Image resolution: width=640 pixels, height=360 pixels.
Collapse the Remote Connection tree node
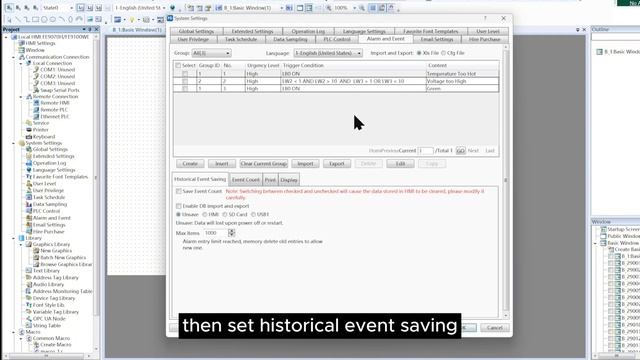[21, 97]
